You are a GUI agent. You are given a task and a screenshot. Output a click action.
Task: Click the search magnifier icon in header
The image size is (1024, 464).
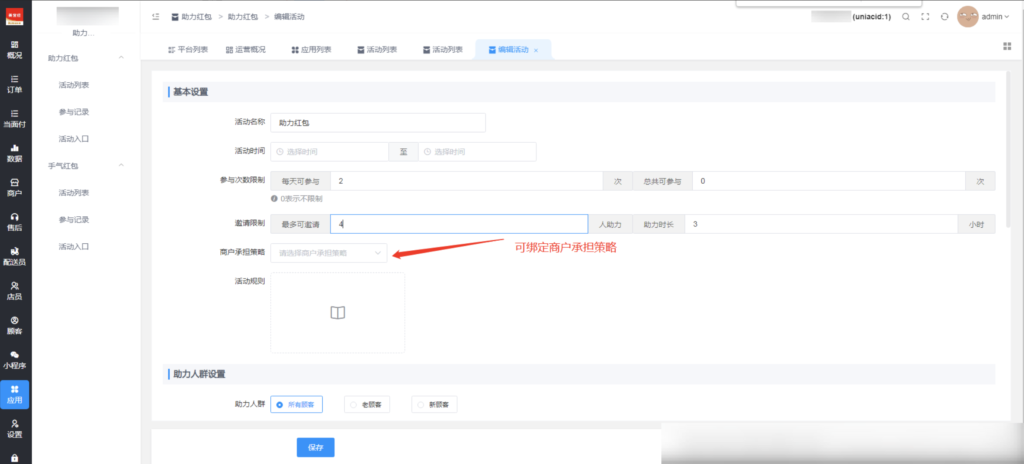(x=906, y=17)
